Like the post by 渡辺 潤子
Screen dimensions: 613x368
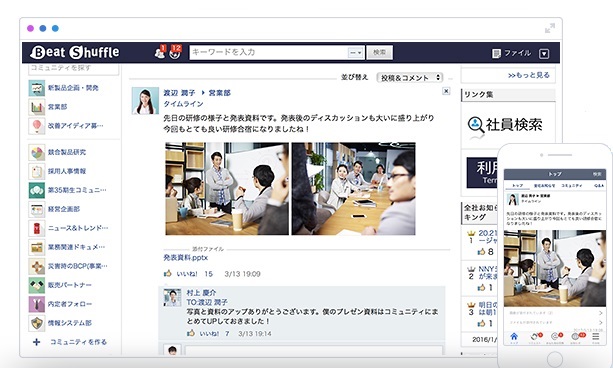tap(181, 274)
